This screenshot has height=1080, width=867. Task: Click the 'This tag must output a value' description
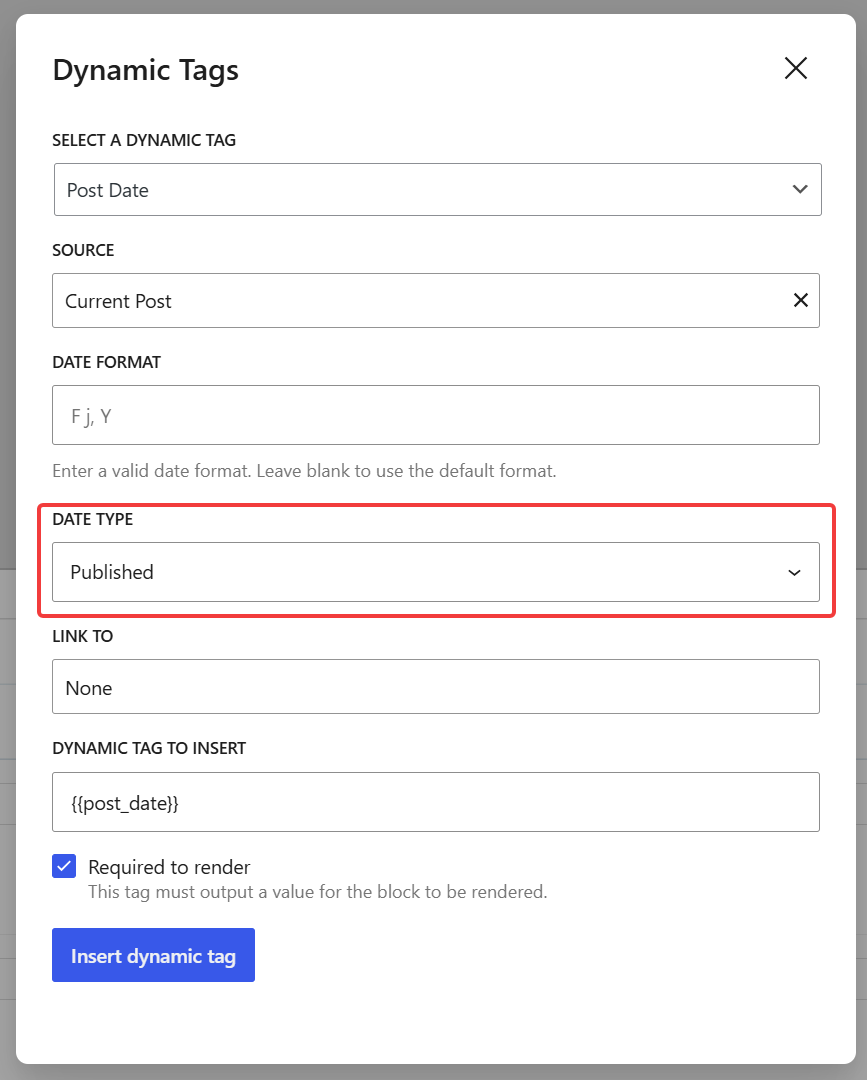click(317, 892)
